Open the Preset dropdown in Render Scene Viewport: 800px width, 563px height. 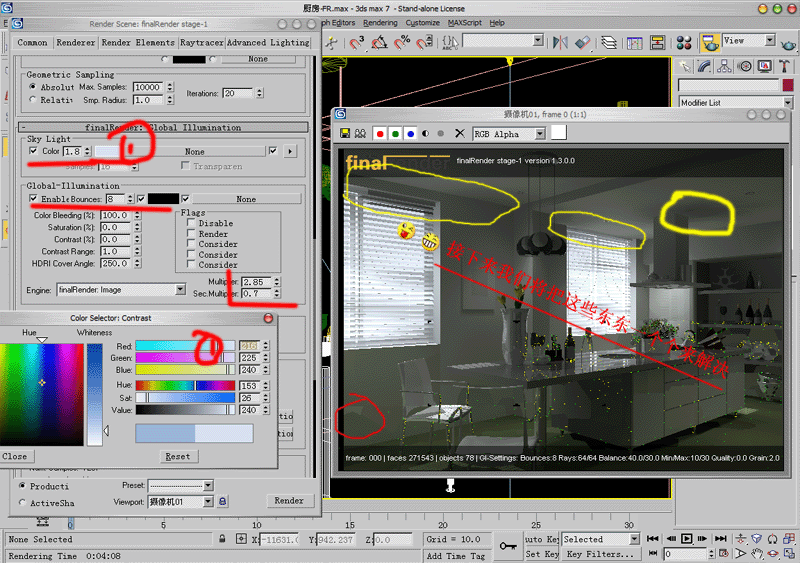pyautogui.click(x=208, y=485)
